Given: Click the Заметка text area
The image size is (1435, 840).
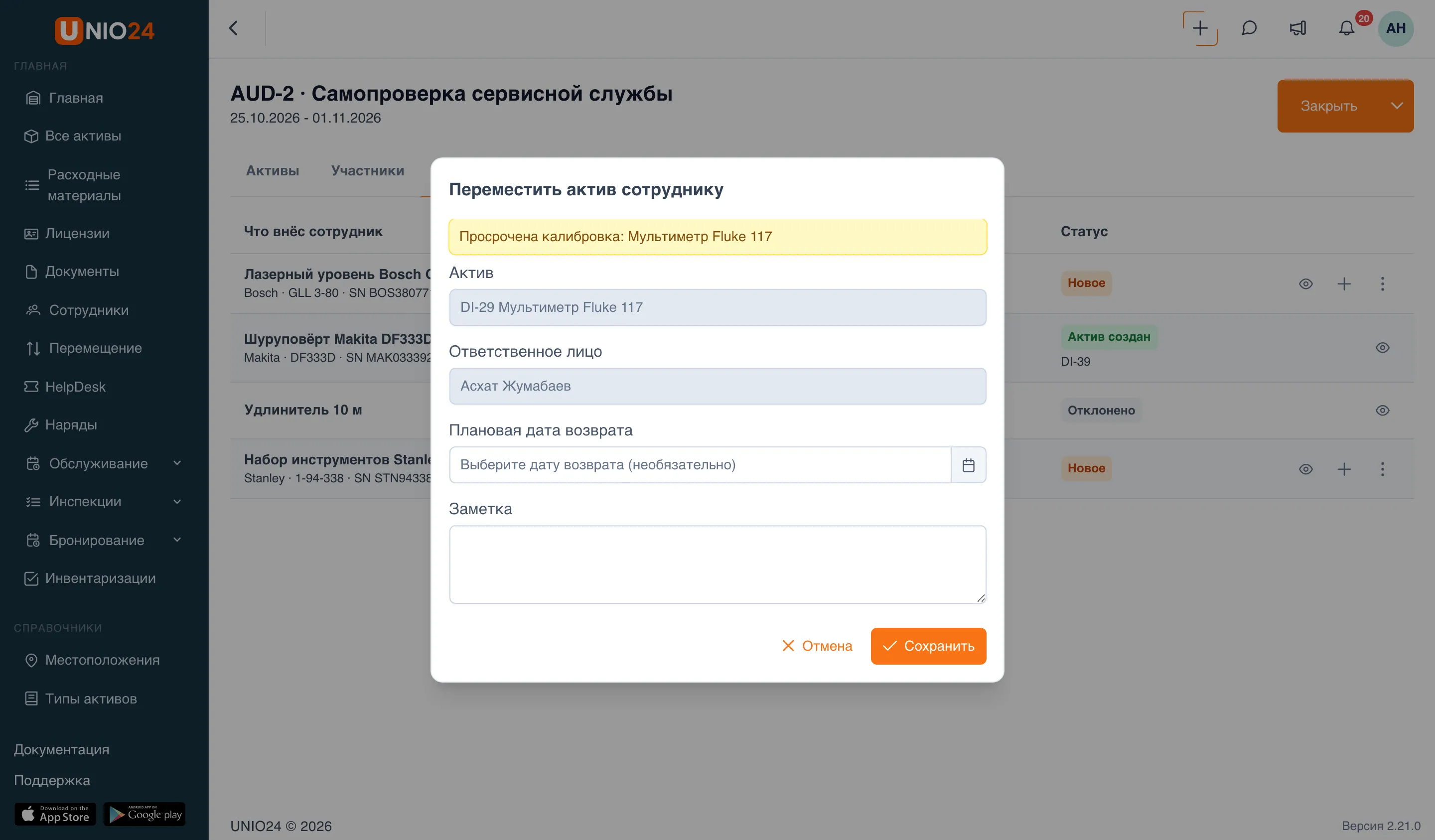Looking at the screenshot, I should [717, 564].
